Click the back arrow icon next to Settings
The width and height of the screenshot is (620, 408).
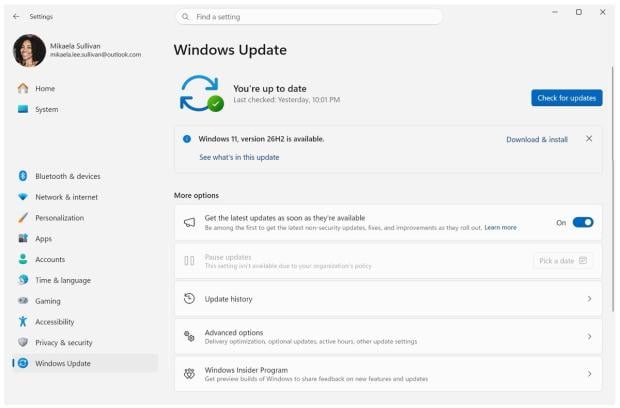point(16,17)
